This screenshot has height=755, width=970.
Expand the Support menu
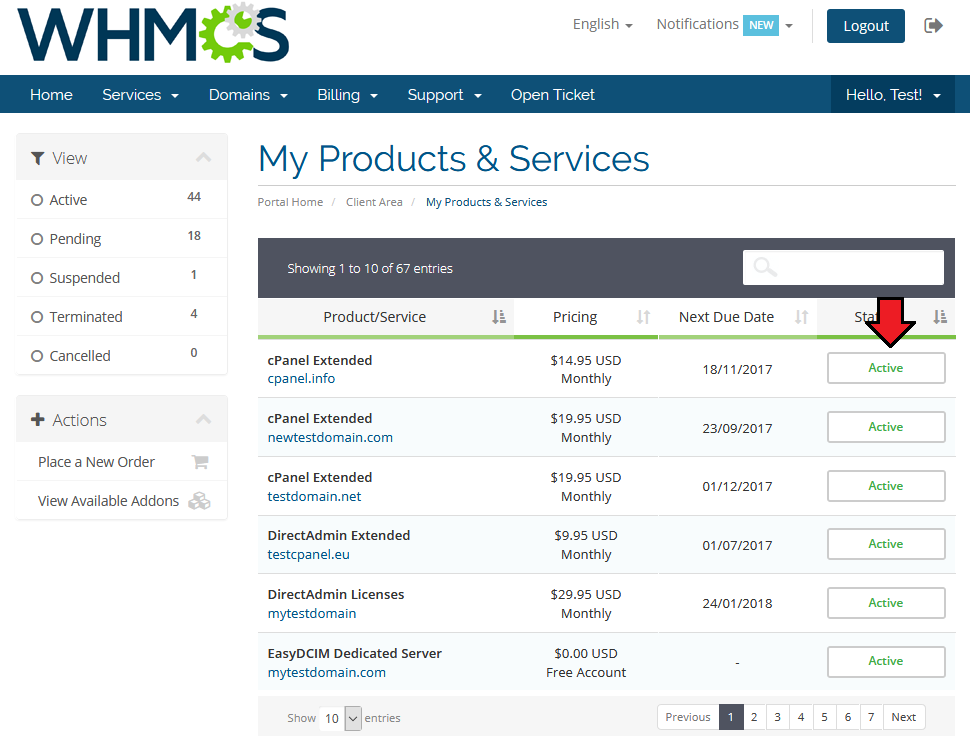coord(444,95)
